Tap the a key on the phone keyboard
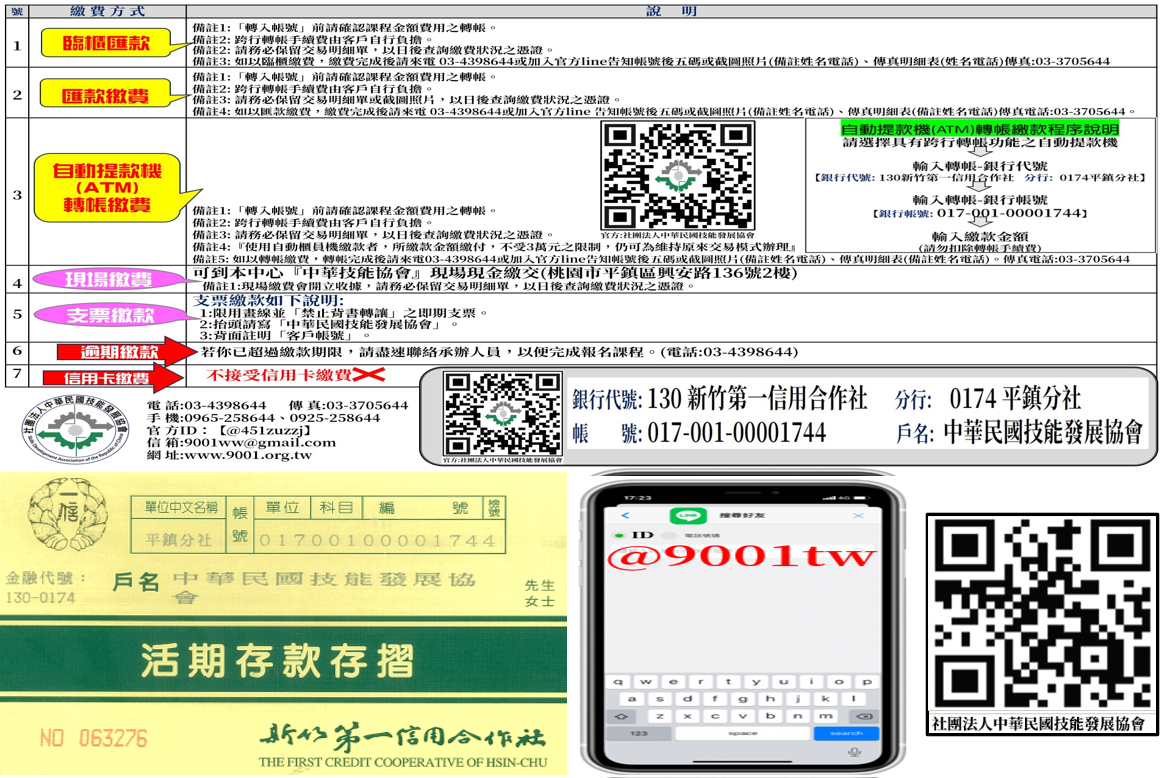The image size is (1160, 778). pos(631,698)
